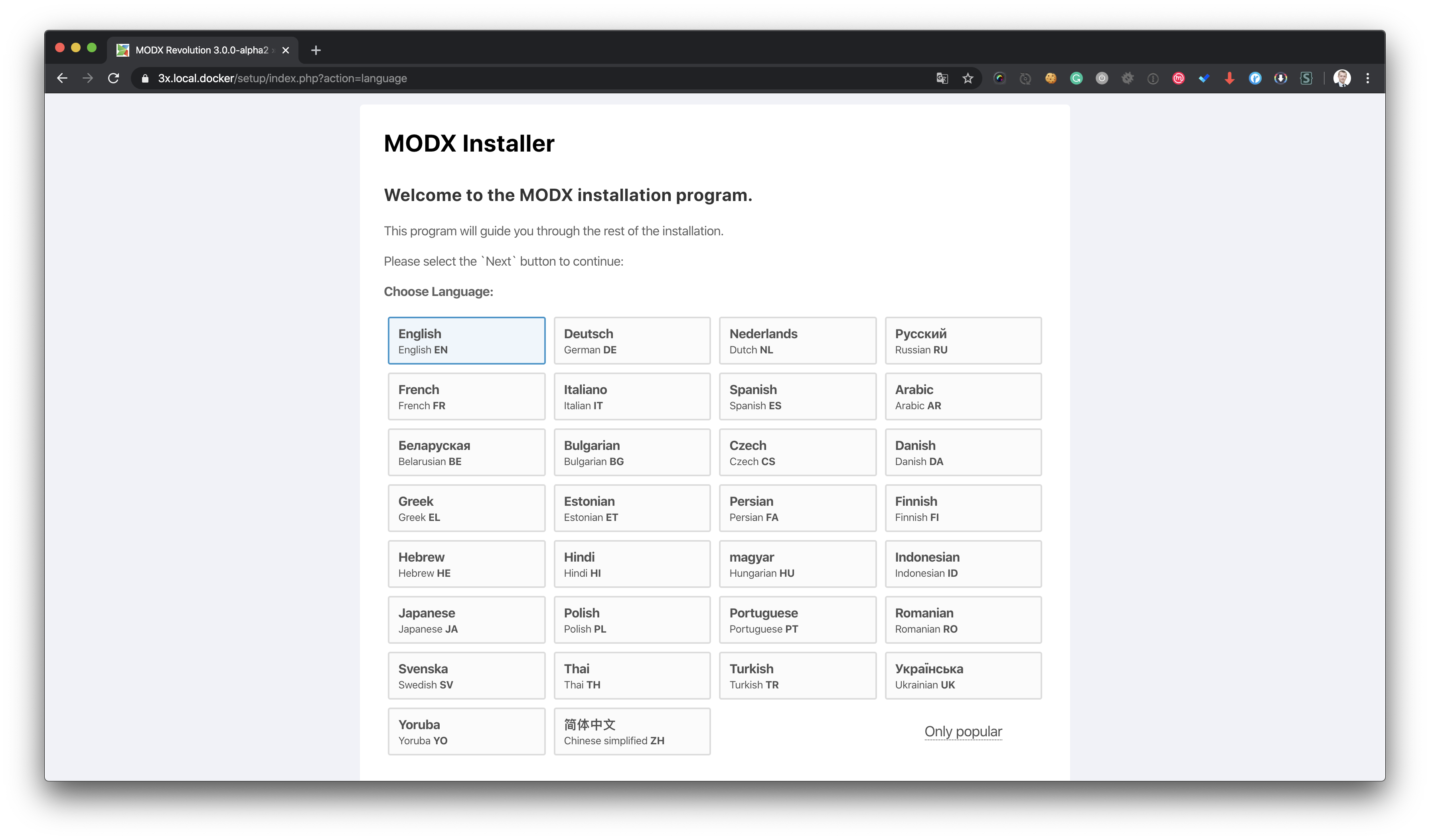This screenshot has height=840, width=1430.
Task: Choose Thai TH language option
Action: (632, 676)
